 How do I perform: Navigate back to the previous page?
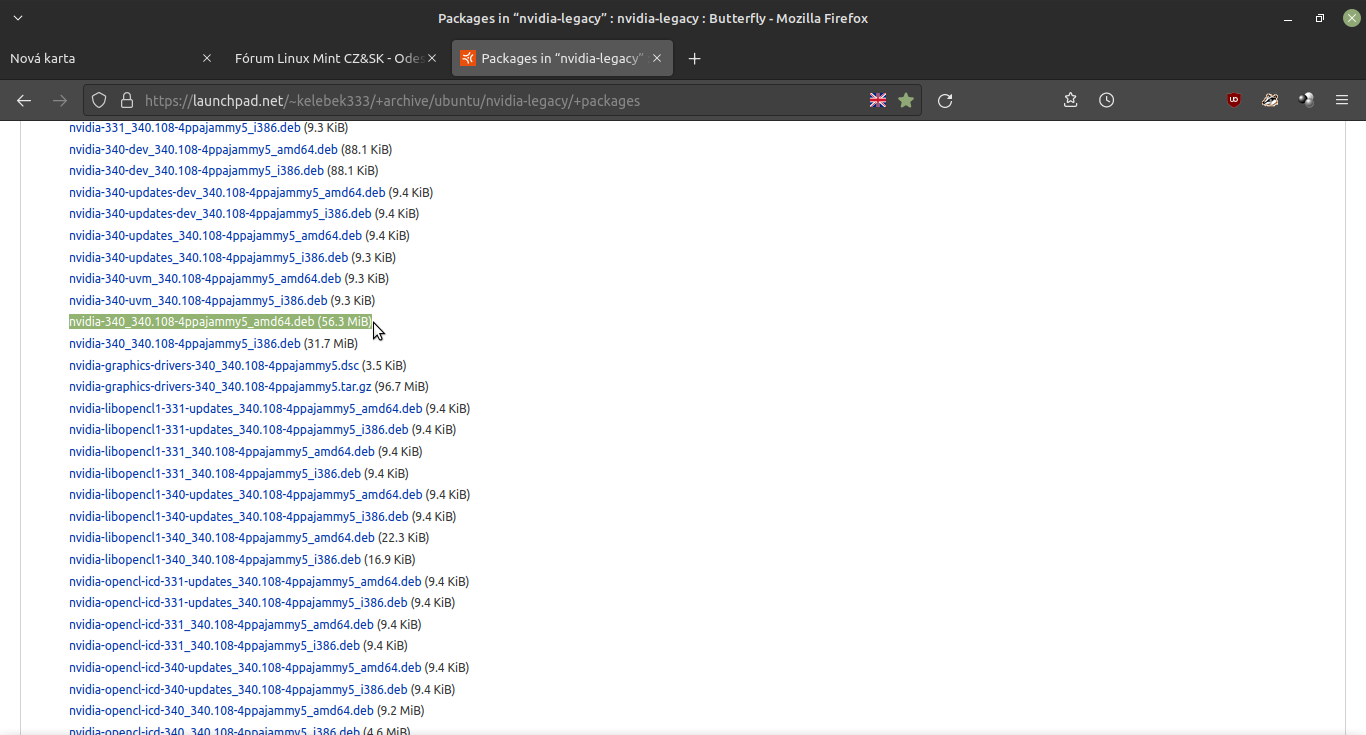24,100
